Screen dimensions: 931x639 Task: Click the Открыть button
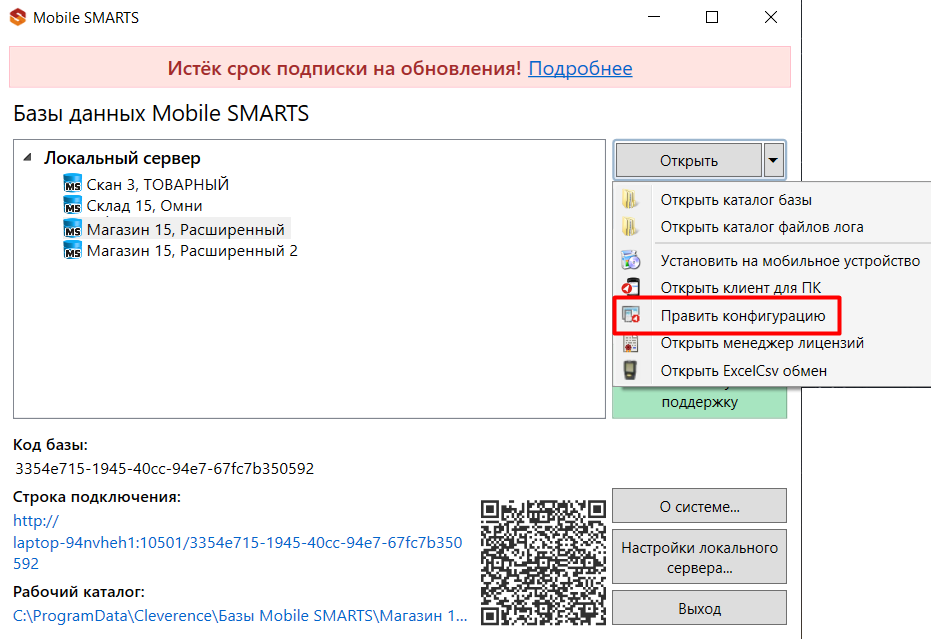[x=689, y=160]
